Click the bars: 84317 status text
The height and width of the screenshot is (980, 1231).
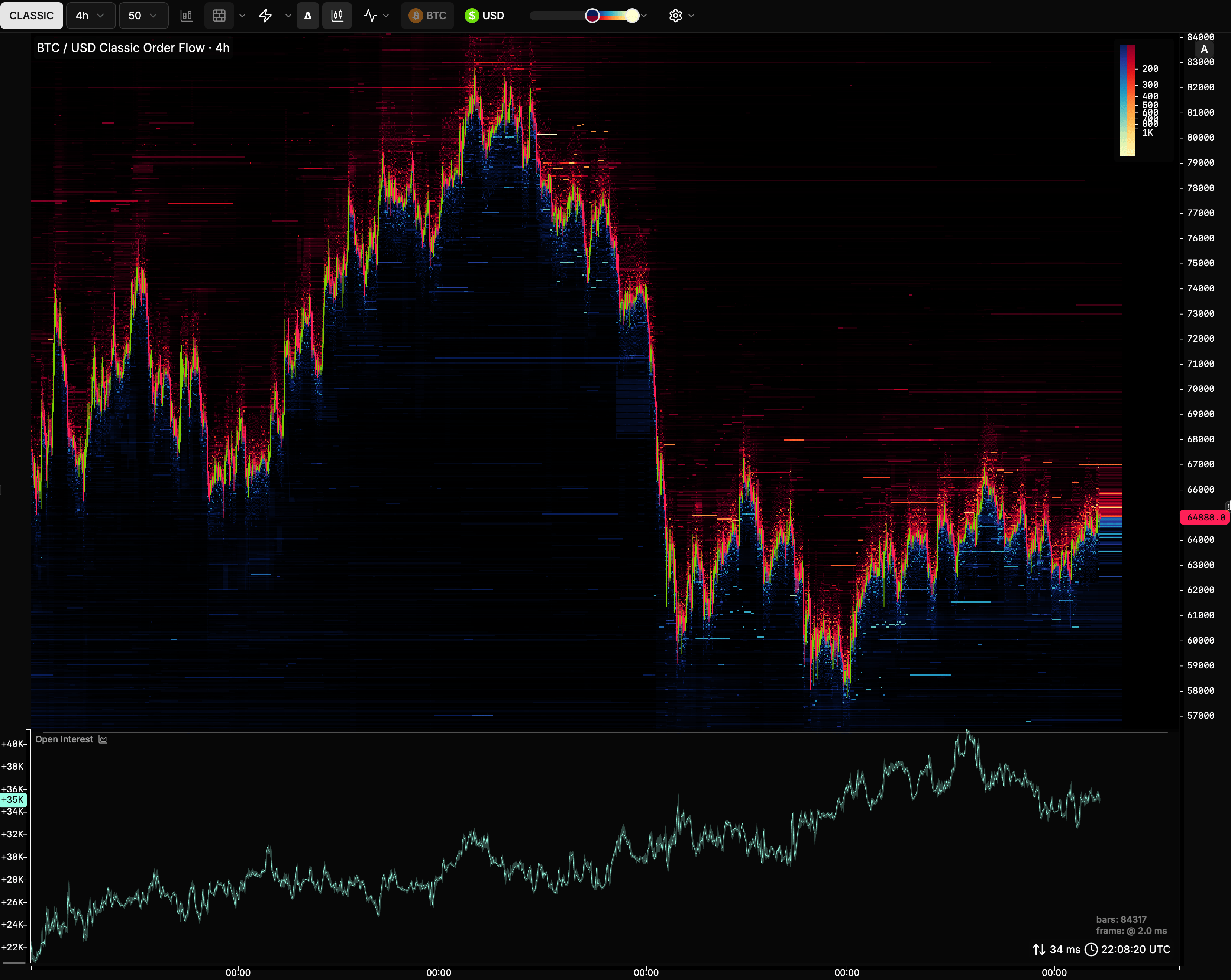(x=1121, y=919)
